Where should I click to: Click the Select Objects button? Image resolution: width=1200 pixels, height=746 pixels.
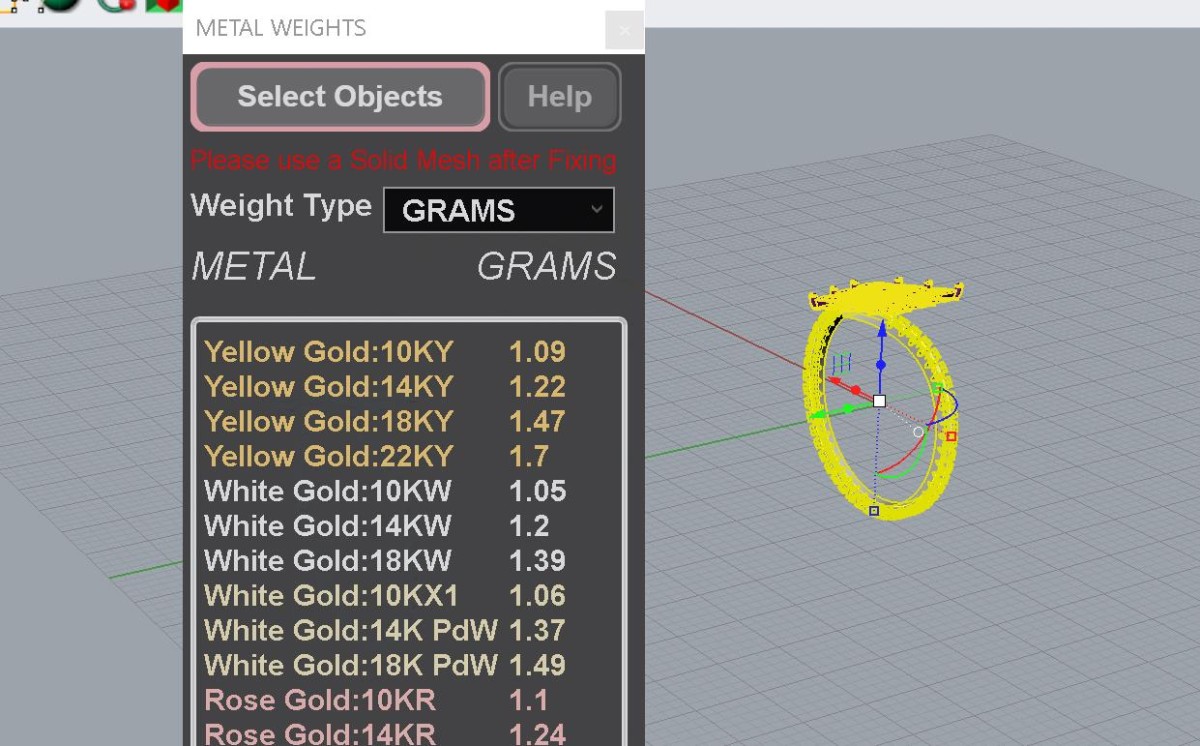(x=340, y=97)
